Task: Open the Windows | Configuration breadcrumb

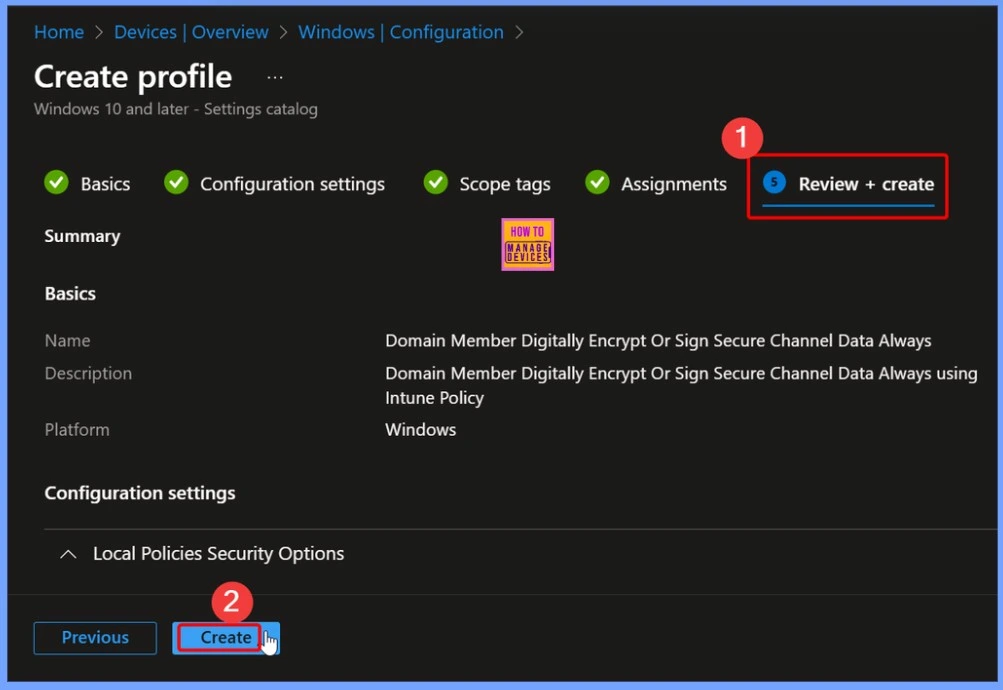Action: (400, 32)
